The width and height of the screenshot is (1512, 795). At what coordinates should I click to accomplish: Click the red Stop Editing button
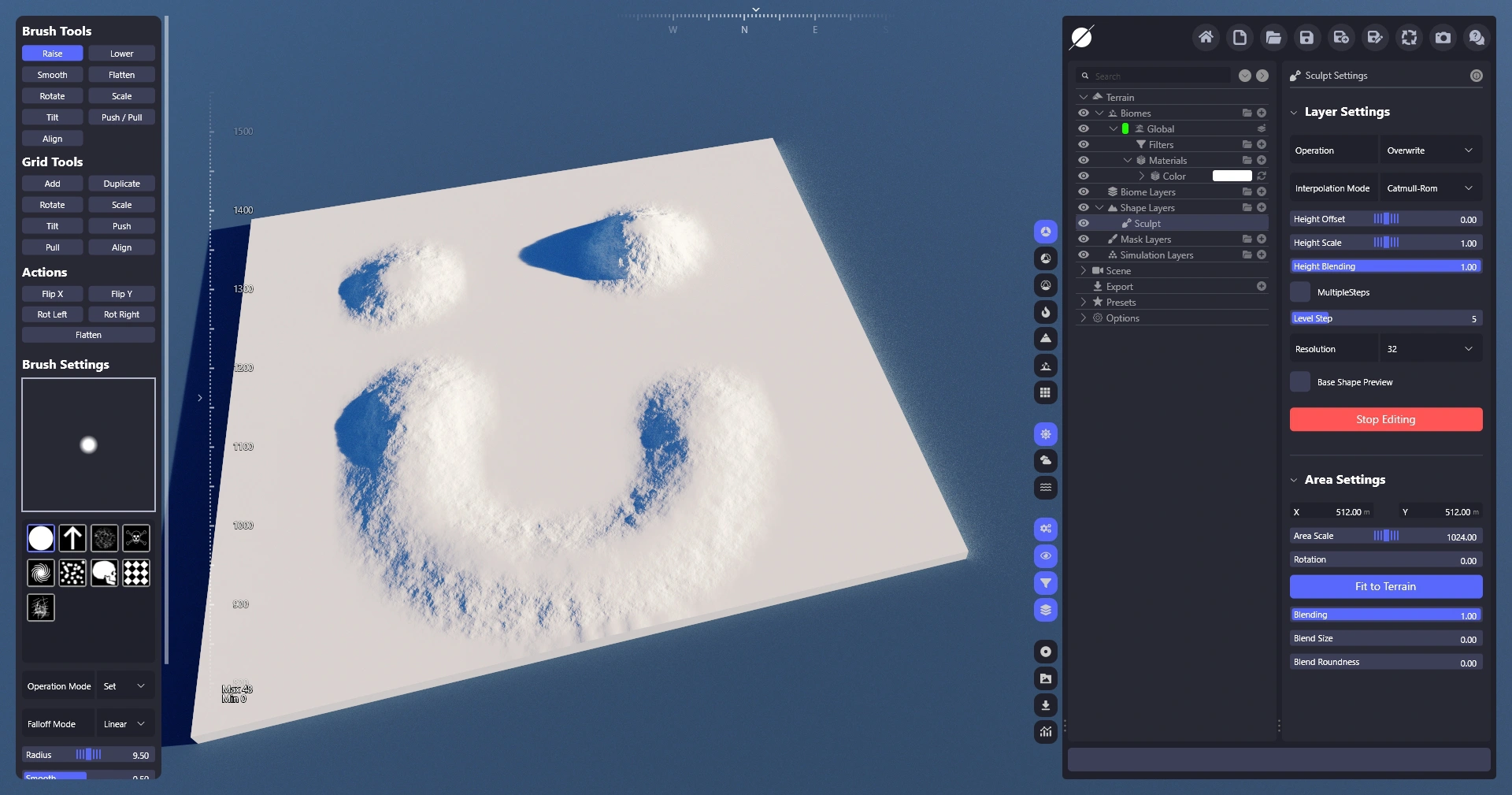coord(1386,419)
